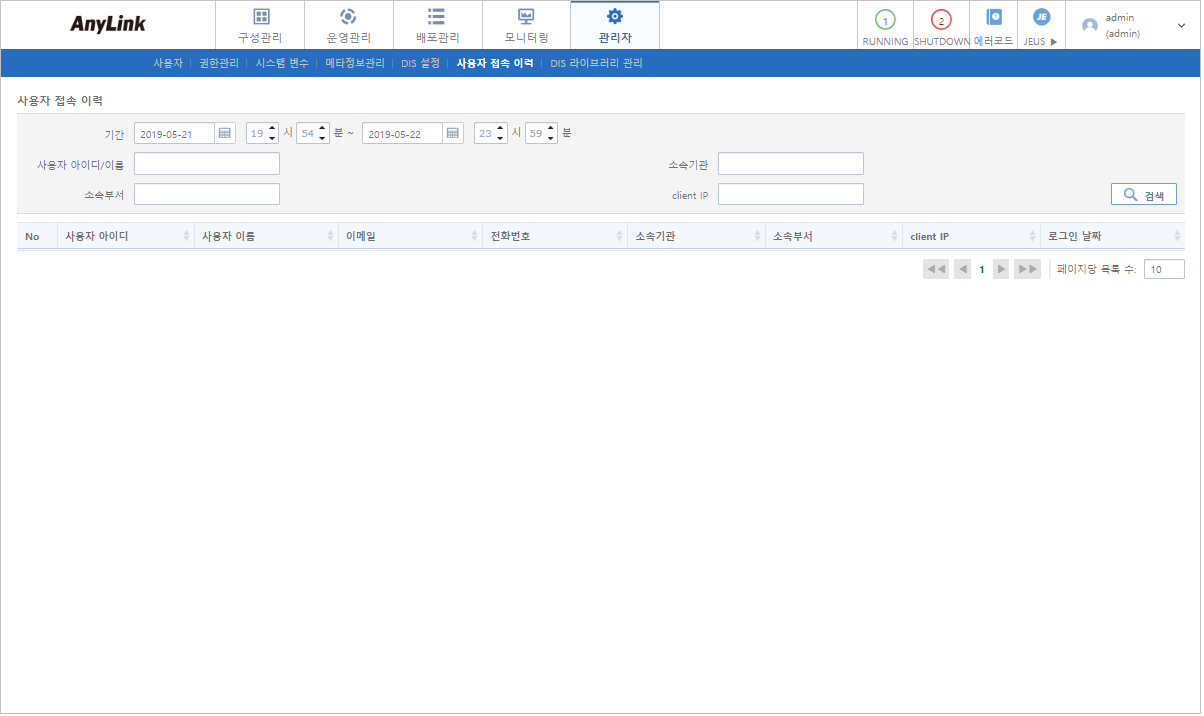The width and height of the screenshot is (1204, 716).
Task: Expand the admin account dropdown chevron
Action: [x=1181, y=25]
